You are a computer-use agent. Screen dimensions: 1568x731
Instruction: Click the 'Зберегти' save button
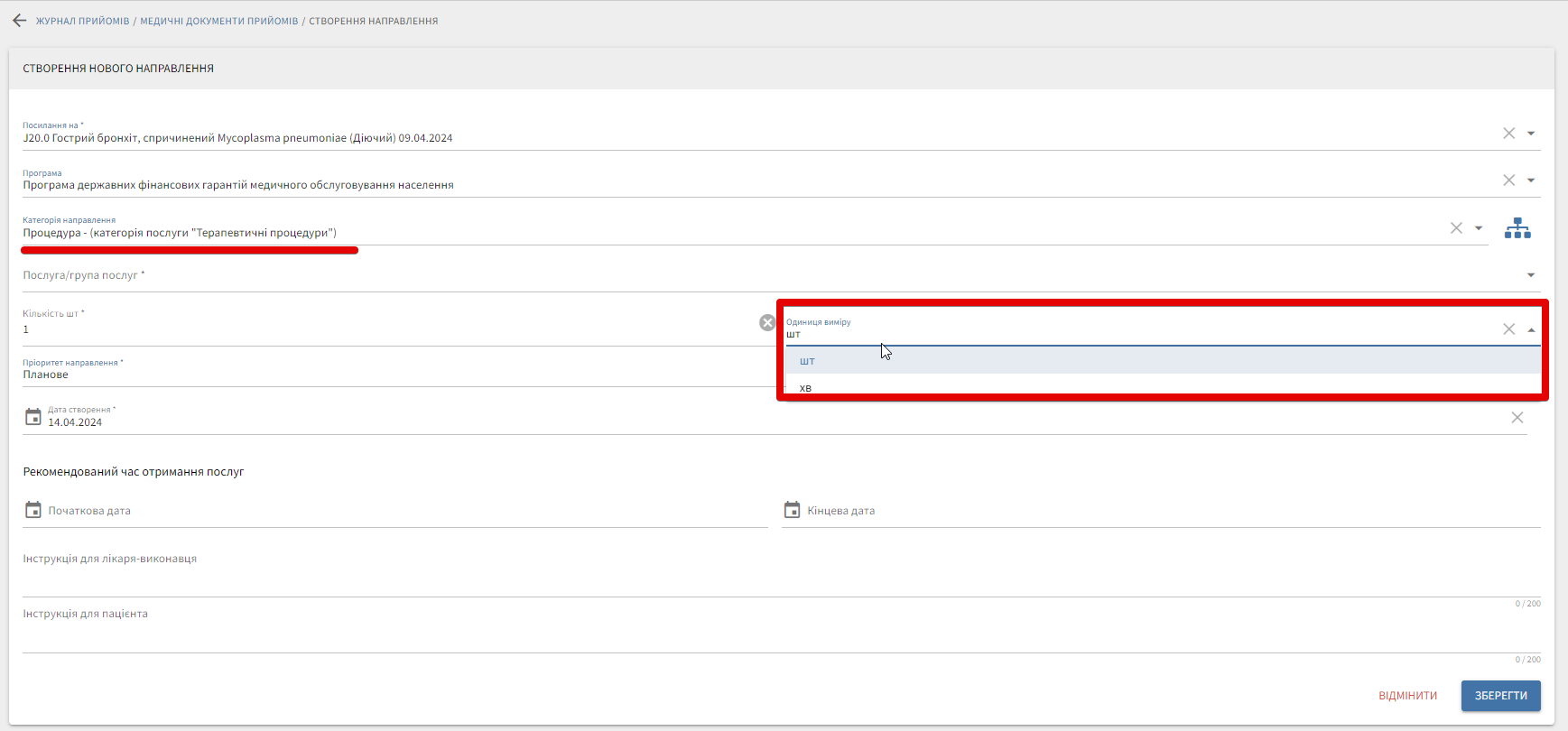(1500, 696)
